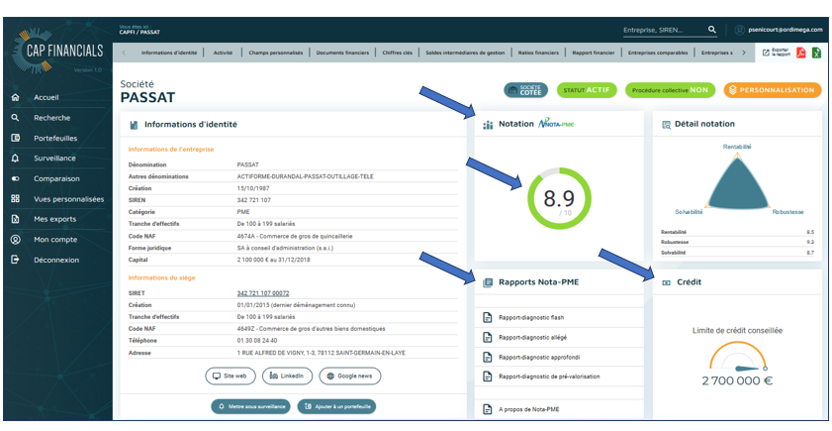Click the Vues personnalisées grid icon
This screenshot has height=431, width=832.
point(15,199)
